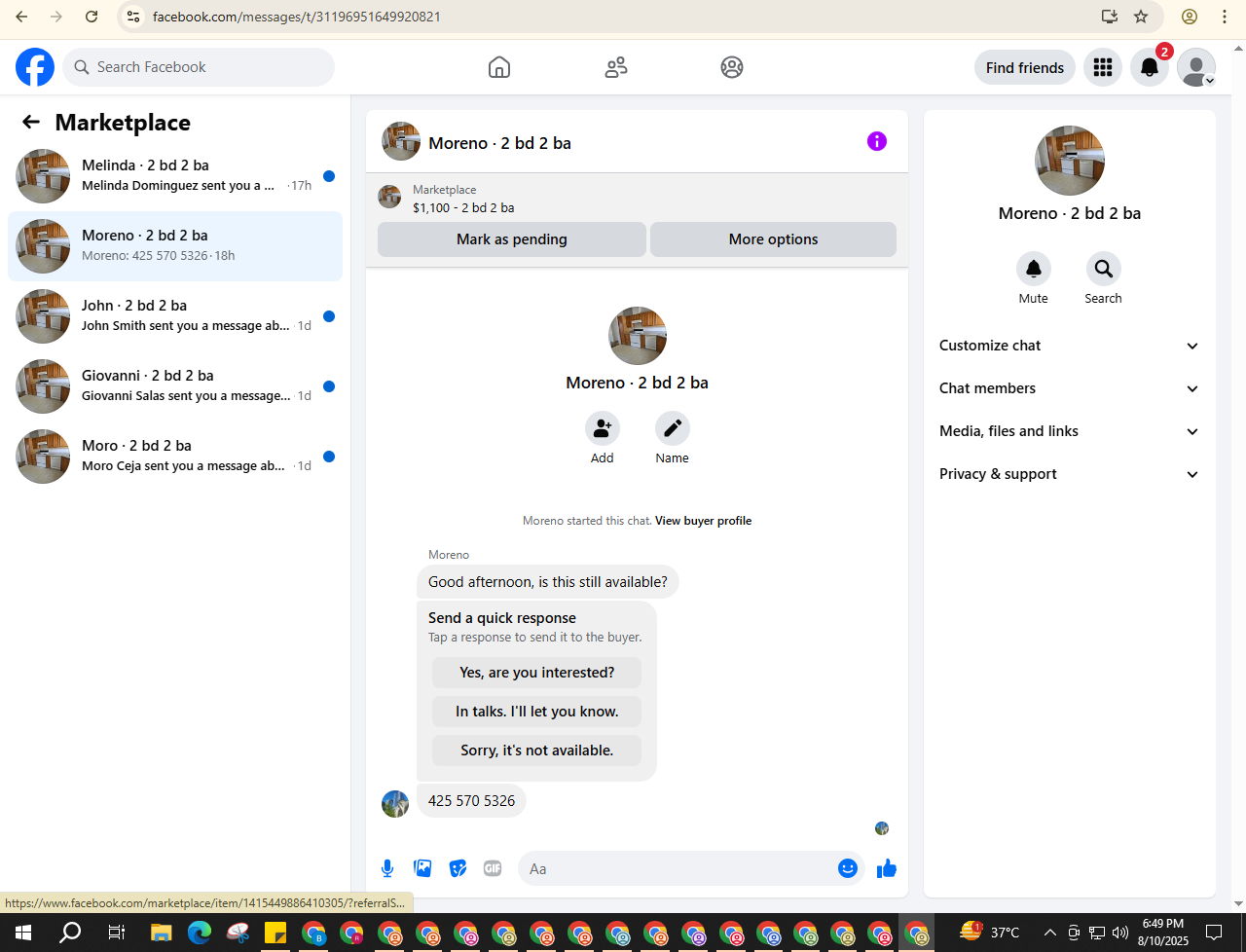The height and width of the screenshot is (952, 1246).
Task: Open the Groups icon in top navigation
Action: coord(732,67)
